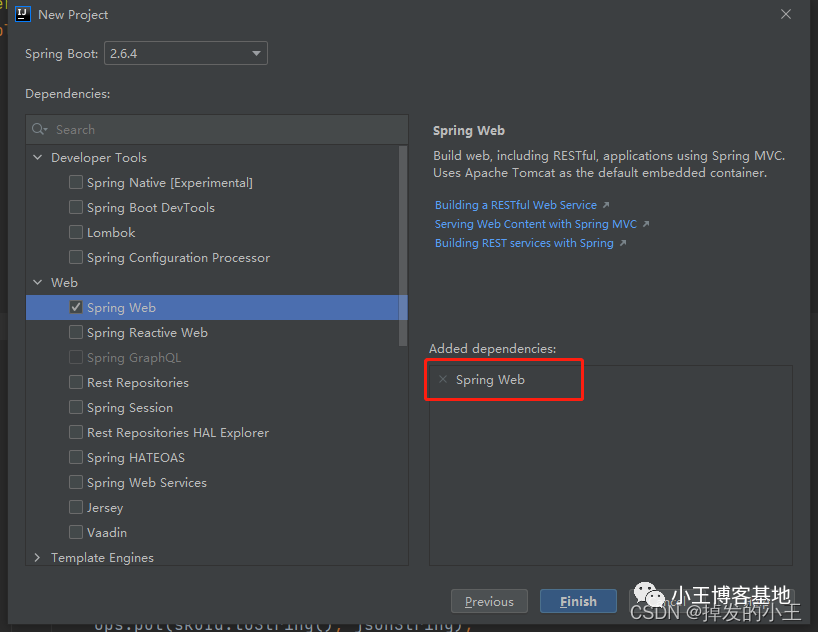The height and width of the screenshot is (632, 818).
Task: Click arrow icon next to Building REST services link
Action: pos(622,243)
